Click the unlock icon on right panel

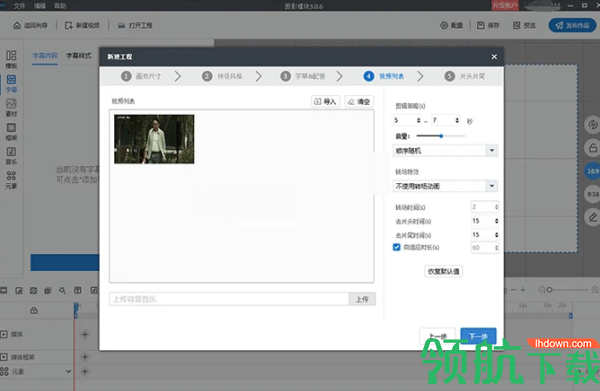tap(593, 148)
